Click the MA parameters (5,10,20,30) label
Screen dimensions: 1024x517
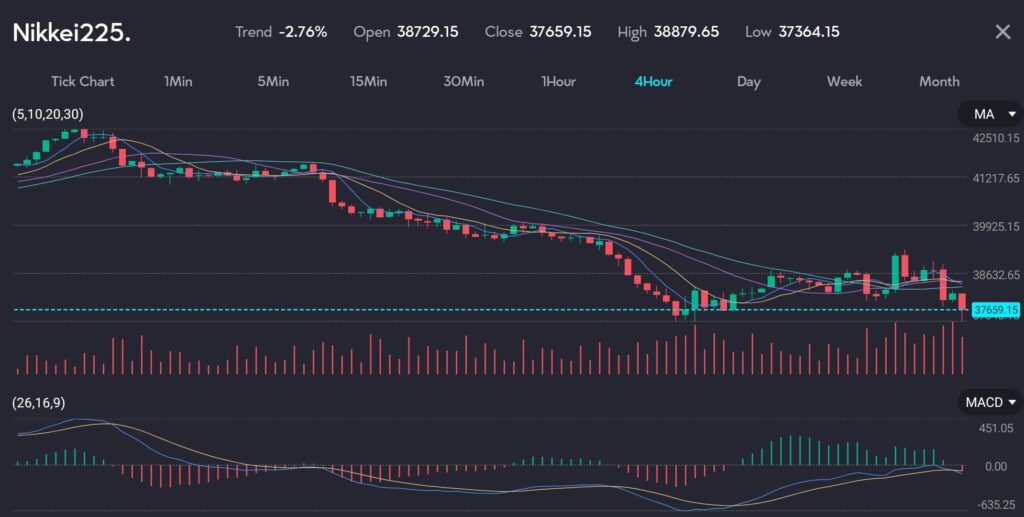(x=48, y=115)
